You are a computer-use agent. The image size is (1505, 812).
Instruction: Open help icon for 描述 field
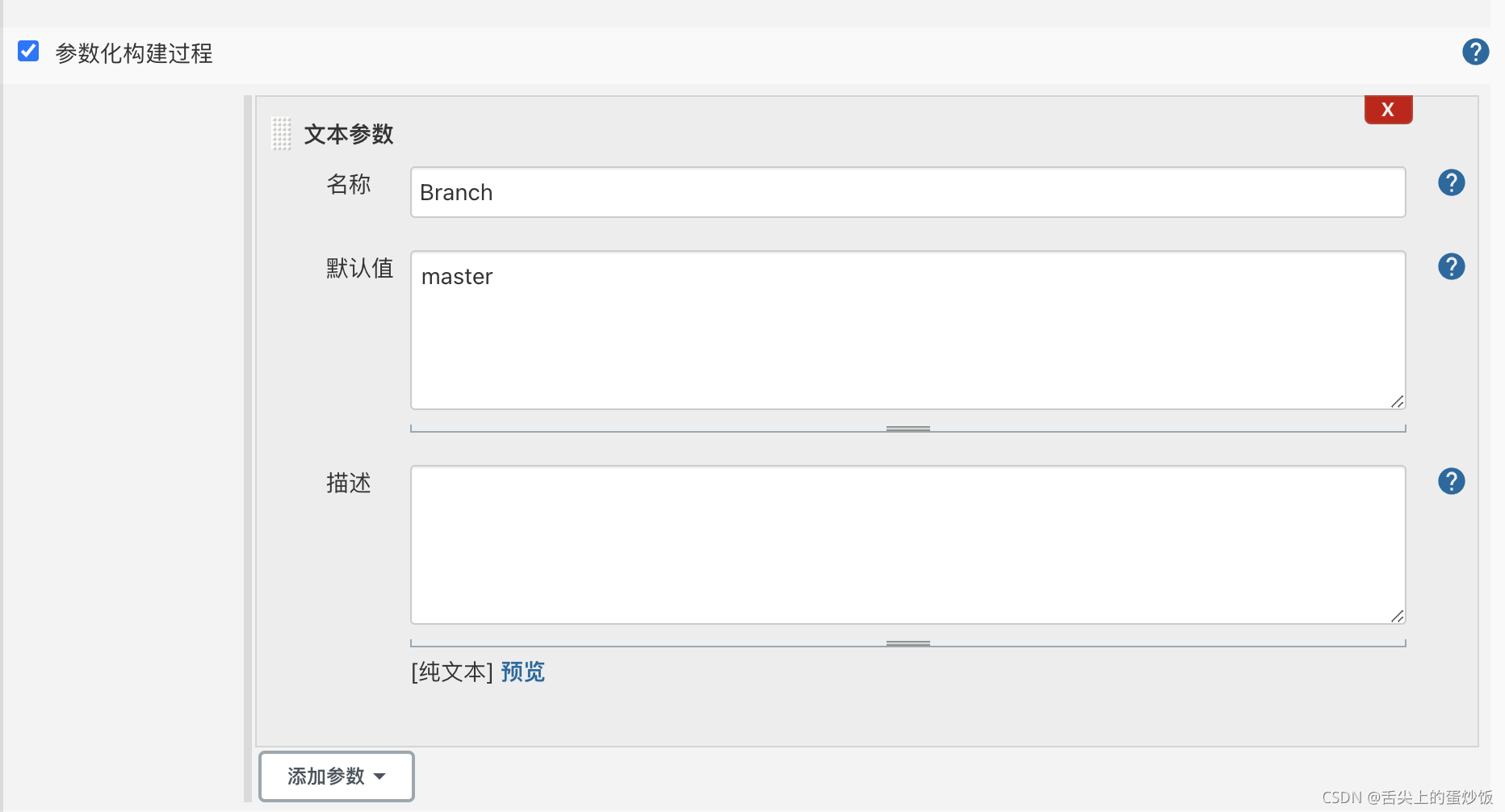coord(1451,482)
